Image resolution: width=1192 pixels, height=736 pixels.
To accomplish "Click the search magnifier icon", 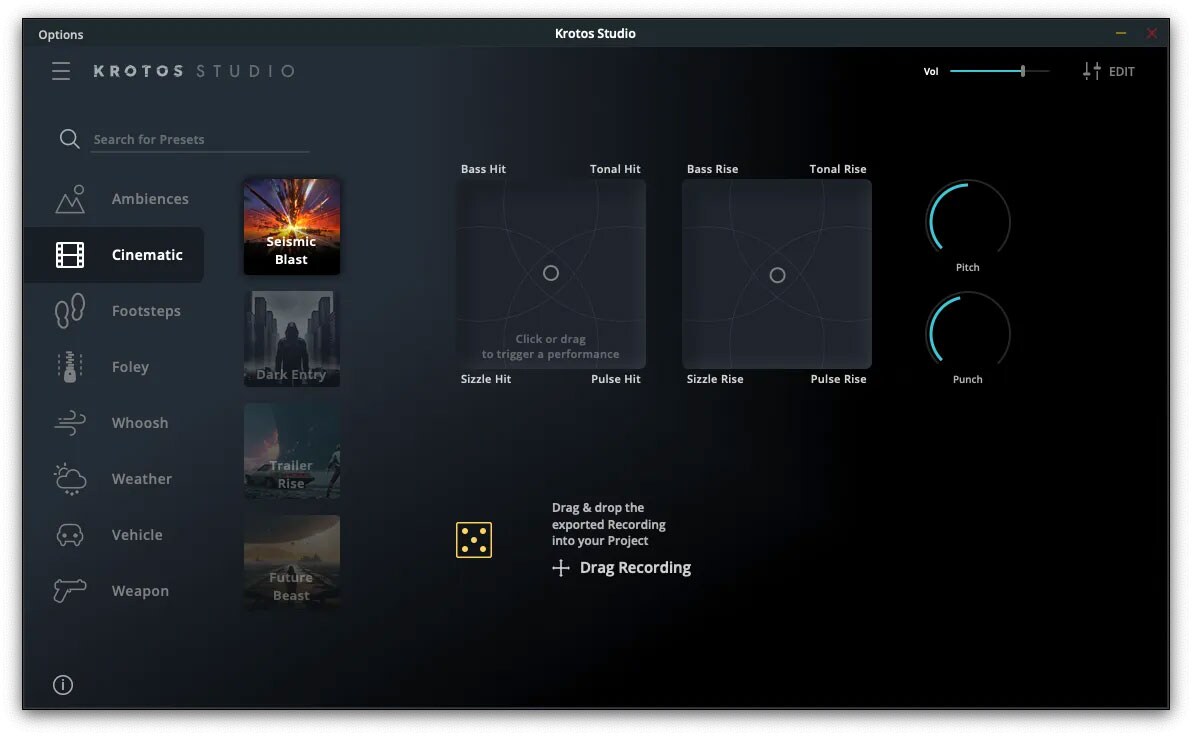I will coord(69,139).
